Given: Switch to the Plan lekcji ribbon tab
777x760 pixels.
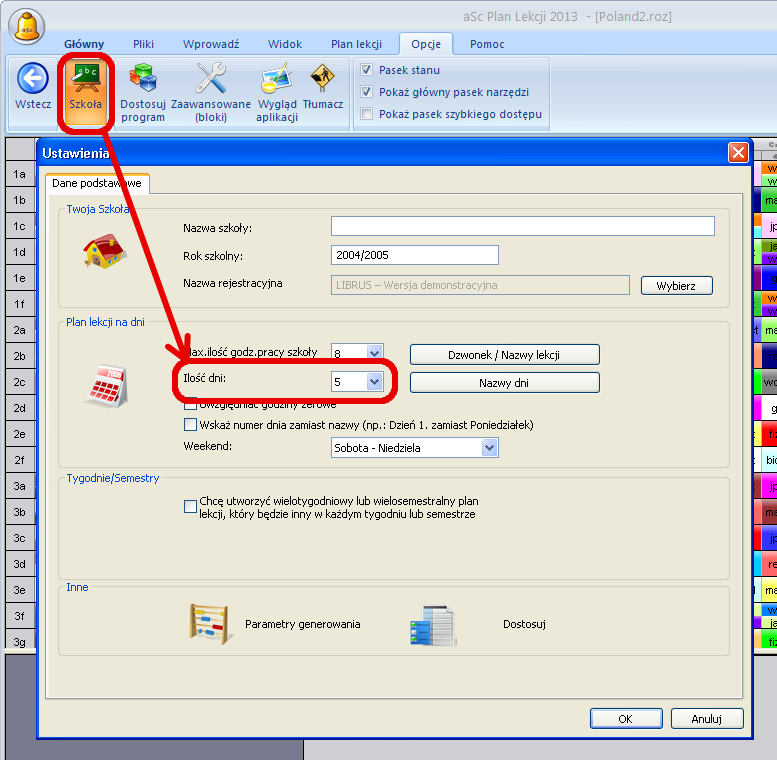Looking at the screenshot, I should 356,44.
